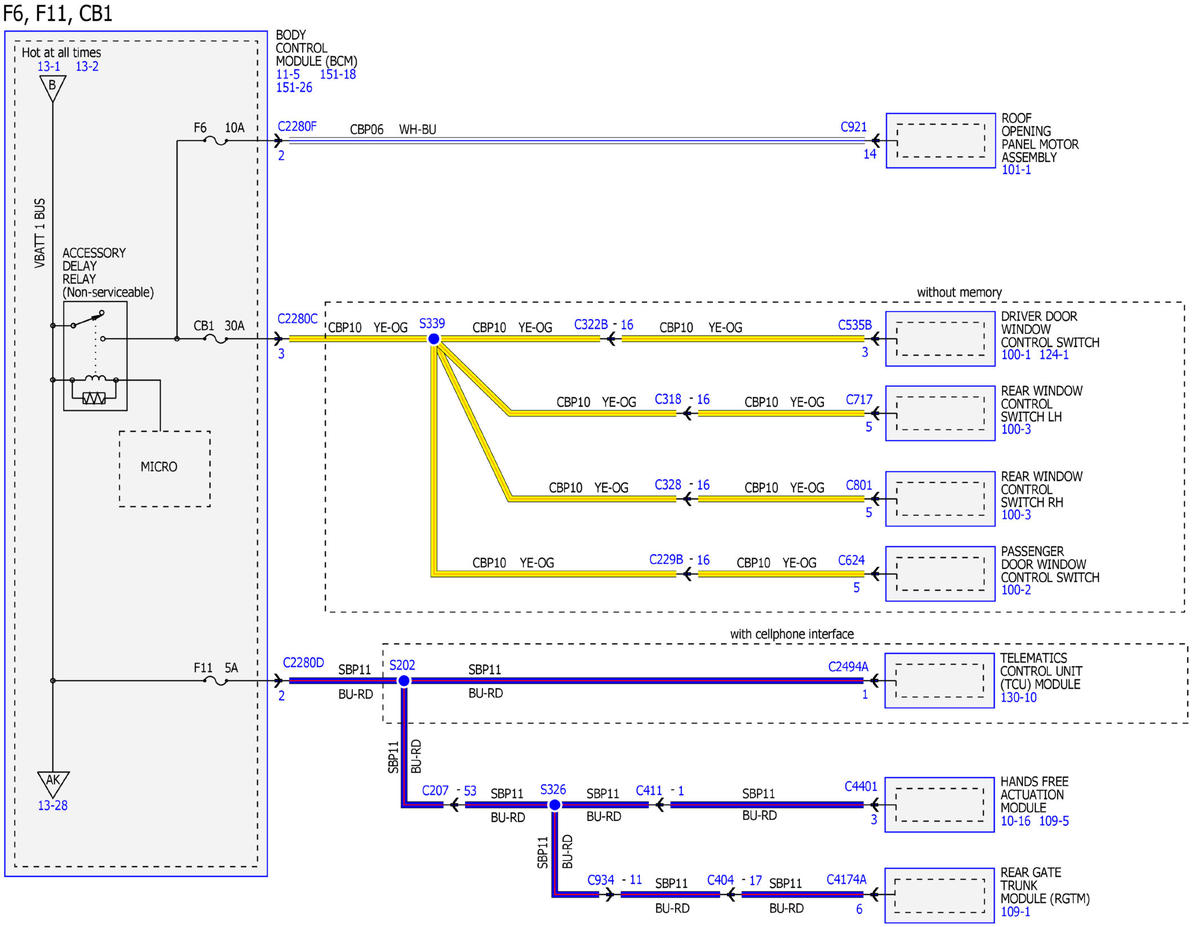Select inline connector C934
This screenshot has height=927, width=1200.
pyautogui.click(x=601, y=880)
